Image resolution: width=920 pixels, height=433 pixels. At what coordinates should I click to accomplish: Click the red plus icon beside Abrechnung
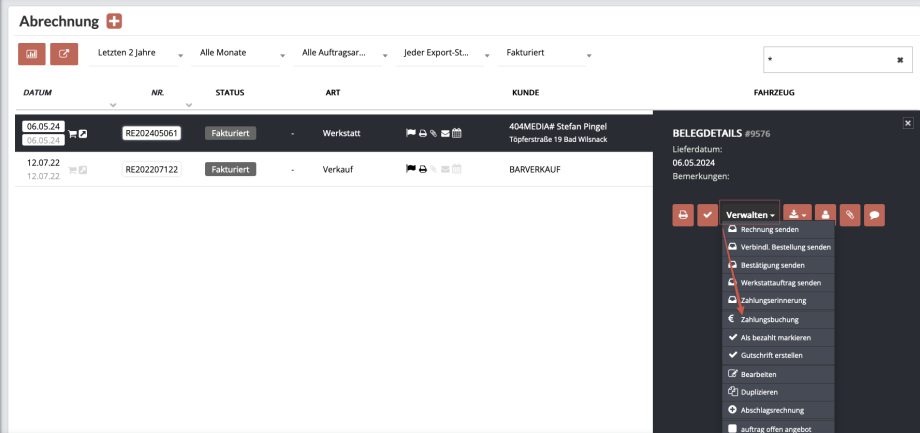pyautogui.click(x=114, y=22)
